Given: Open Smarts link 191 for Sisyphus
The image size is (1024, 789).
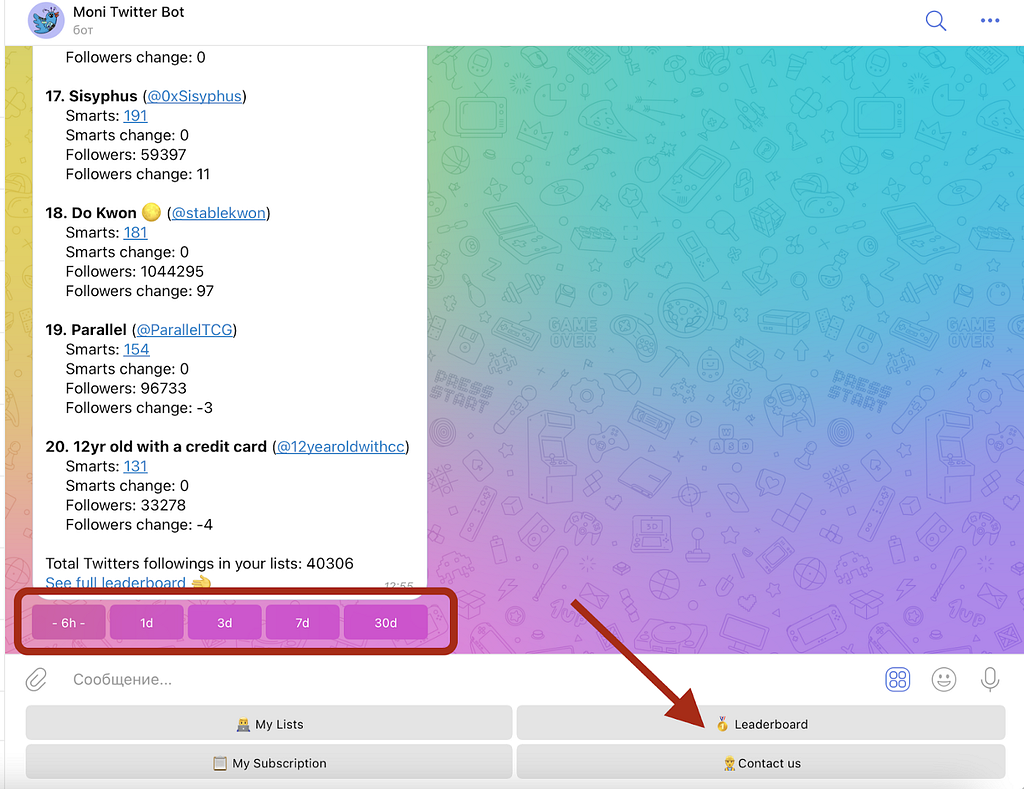Looking at the screenshot, I should [135, 116].
